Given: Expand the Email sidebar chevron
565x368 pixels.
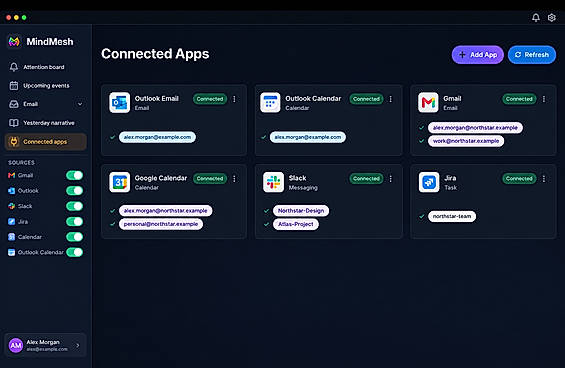Looking at the screenshot, I should [x=80, y=104].
